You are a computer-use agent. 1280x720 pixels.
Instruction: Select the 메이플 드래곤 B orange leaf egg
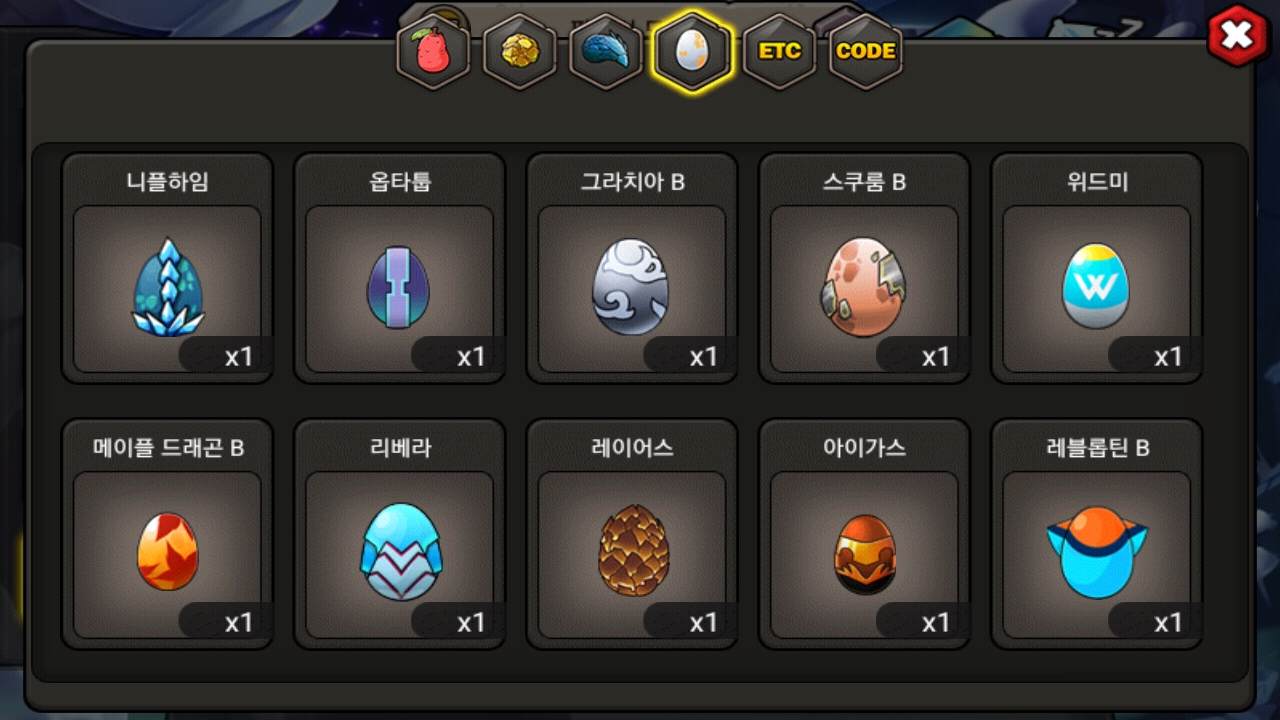click(x=167, y=551)
